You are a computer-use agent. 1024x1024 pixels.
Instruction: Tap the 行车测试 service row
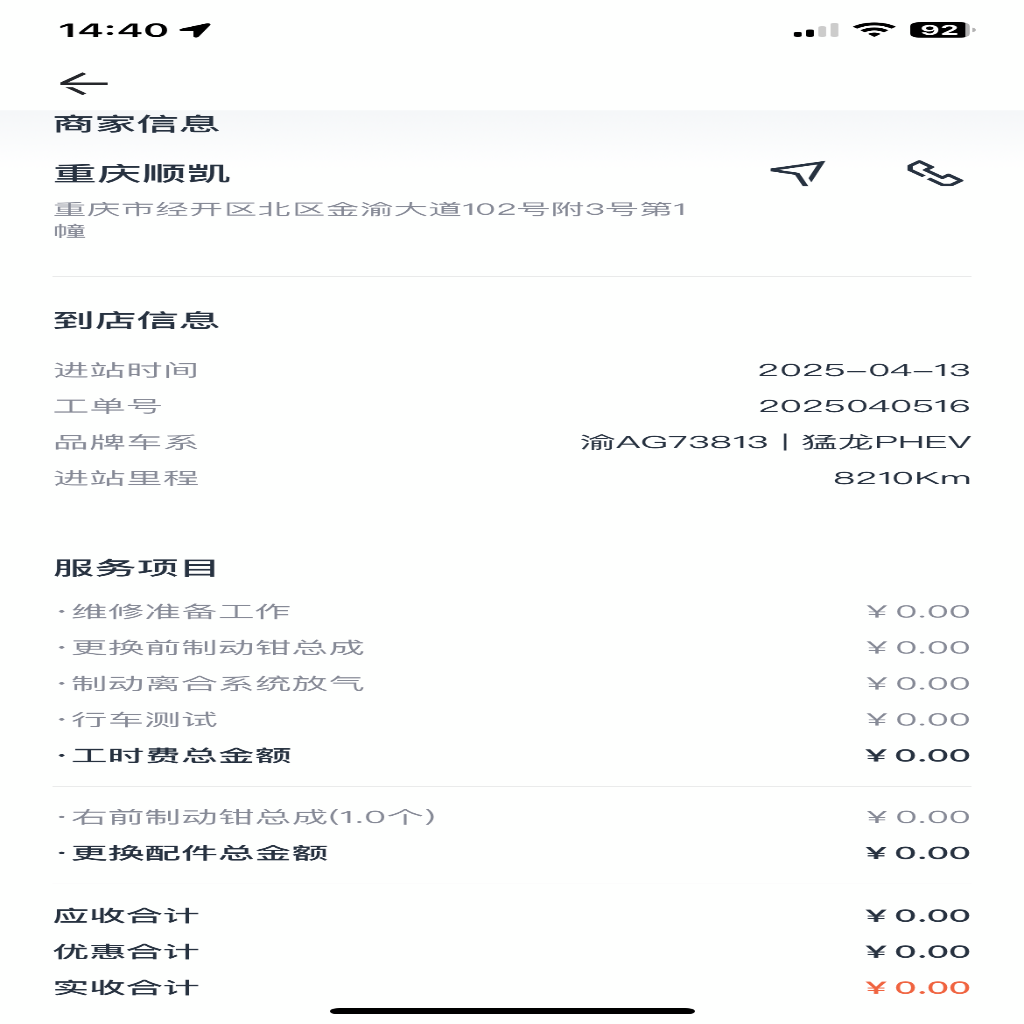point(512,719)
